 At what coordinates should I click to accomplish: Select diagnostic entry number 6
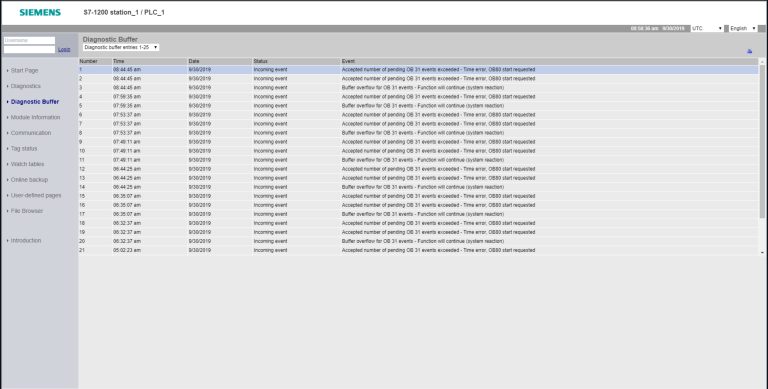point(418,115)
